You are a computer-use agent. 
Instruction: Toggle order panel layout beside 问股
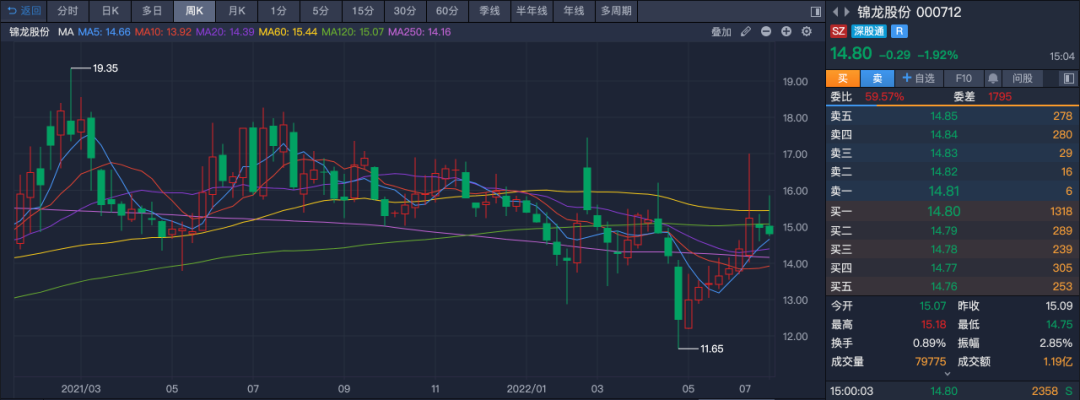pos(1067,78)
